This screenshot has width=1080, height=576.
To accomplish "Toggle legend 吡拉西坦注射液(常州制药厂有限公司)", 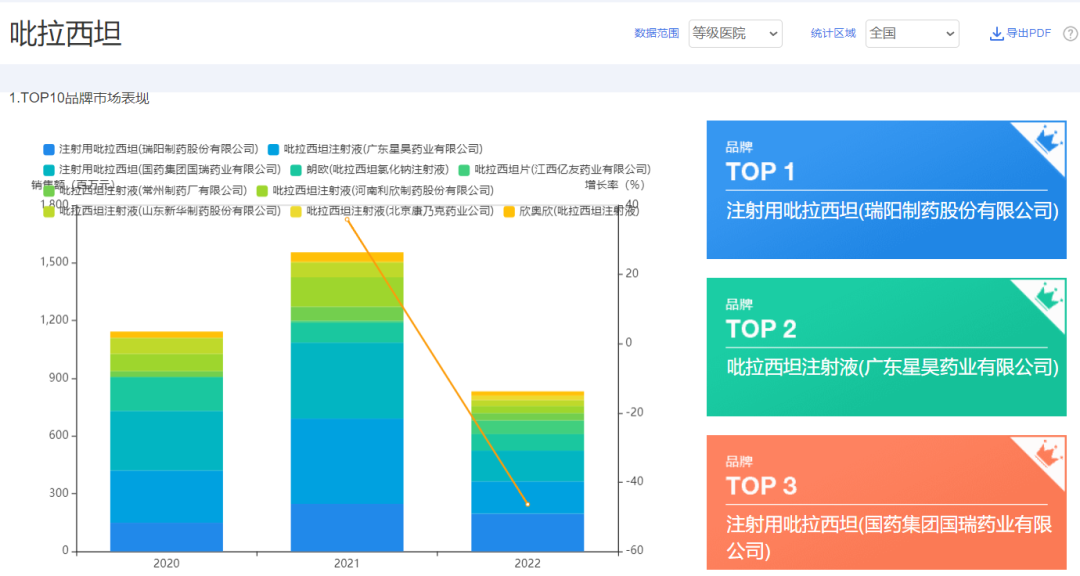I will click(145, 190).
